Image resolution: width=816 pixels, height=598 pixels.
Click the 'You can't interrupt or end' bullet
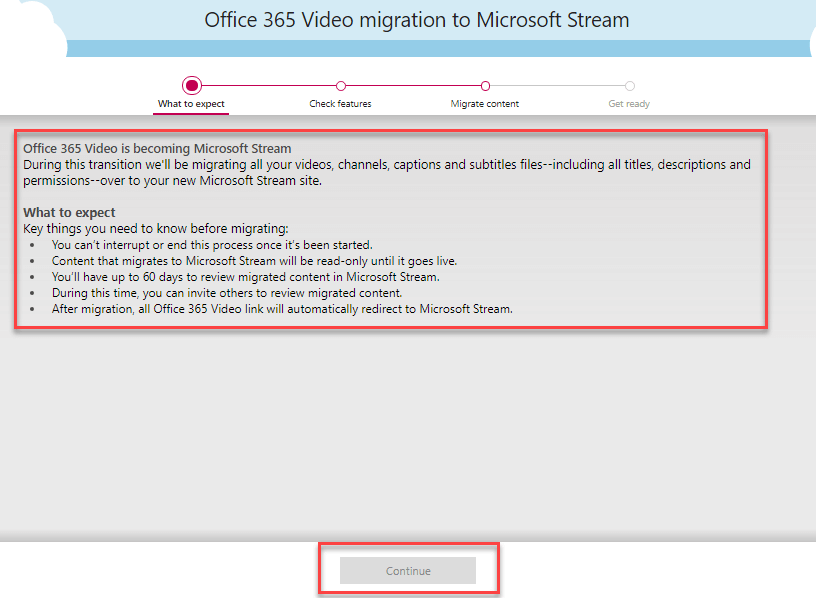click(212, 245)
